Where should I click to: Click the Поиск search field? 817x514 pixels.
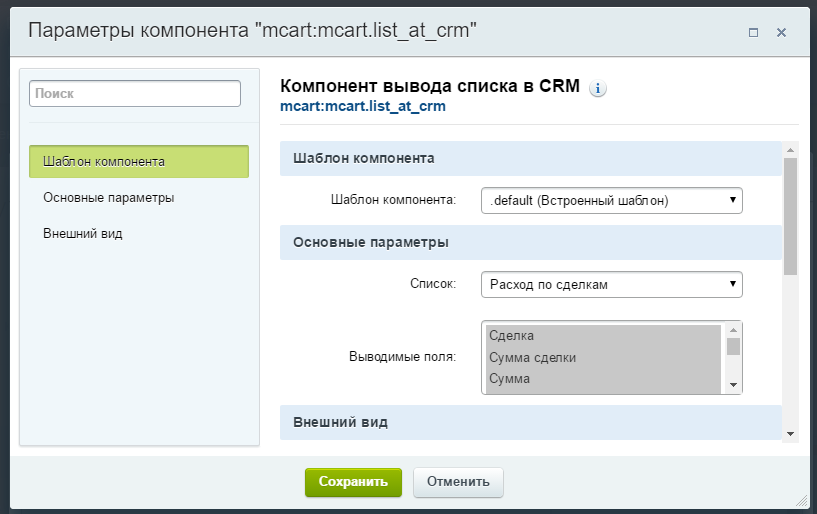[x=135, y=93]
